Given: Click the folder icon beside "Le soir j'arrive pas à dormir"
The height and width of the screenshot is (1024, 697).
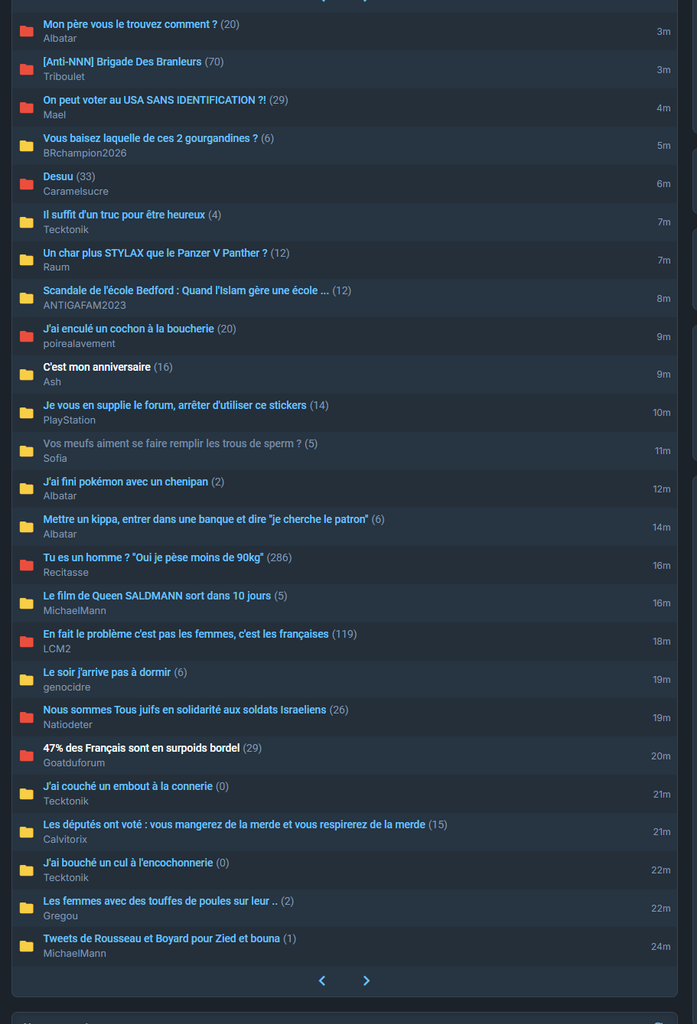Looking at the screenshot, I should pos(27,680).
